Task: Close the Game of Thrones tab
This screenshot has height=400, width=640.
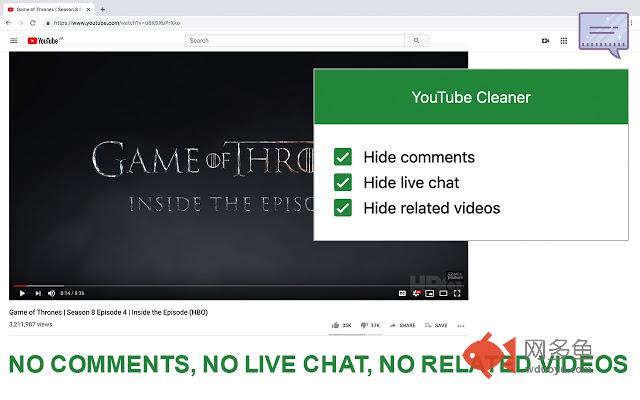Action: coord(88,9)
